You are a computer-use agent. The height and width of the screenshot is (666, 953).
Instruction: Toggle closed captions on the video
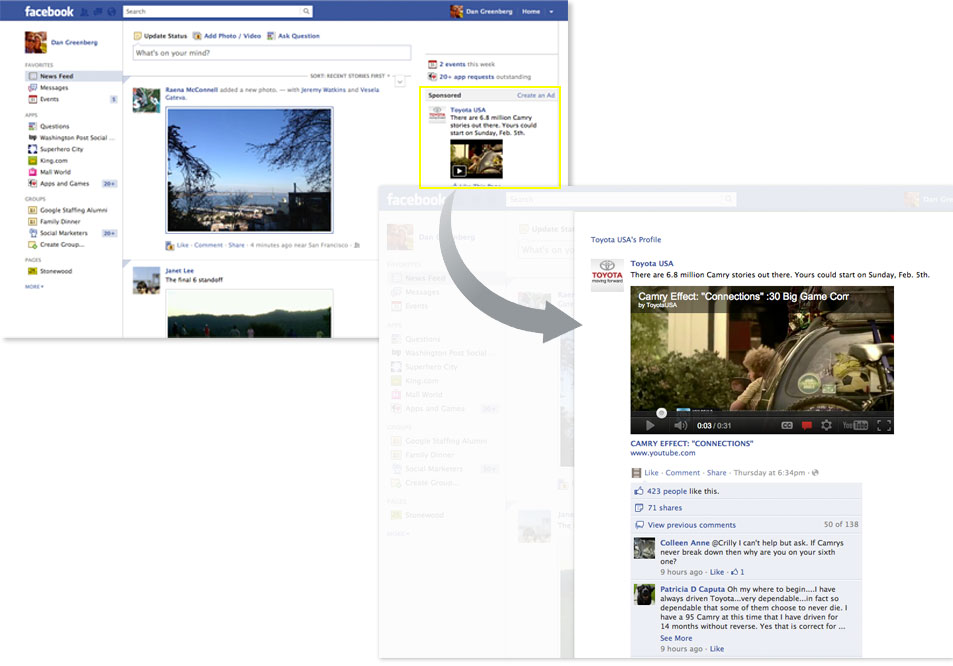[787, 425]
